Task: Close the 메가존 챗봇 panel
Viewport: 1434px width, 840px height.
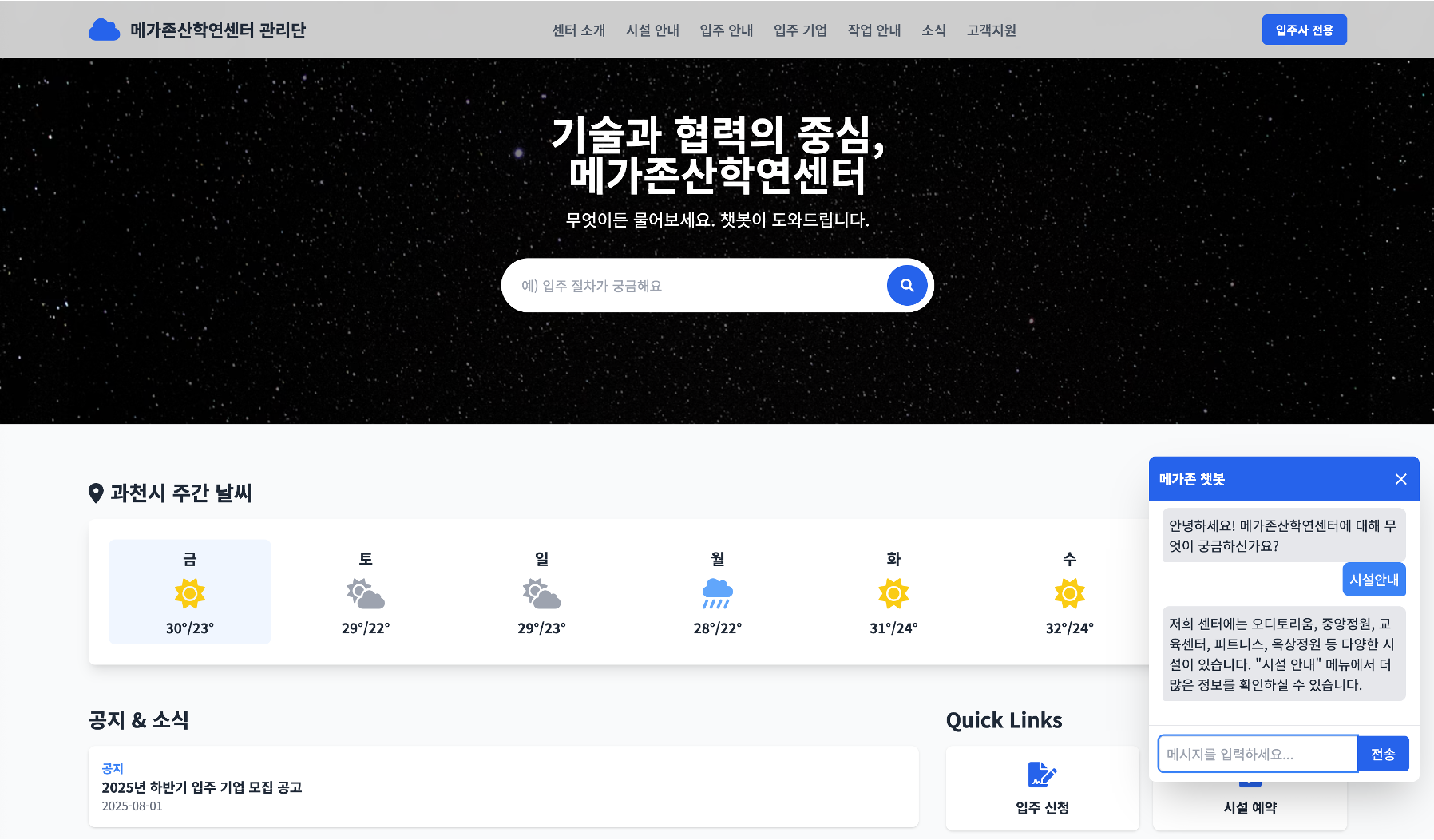Action: pyautogui.click(x=1400, y=479)
